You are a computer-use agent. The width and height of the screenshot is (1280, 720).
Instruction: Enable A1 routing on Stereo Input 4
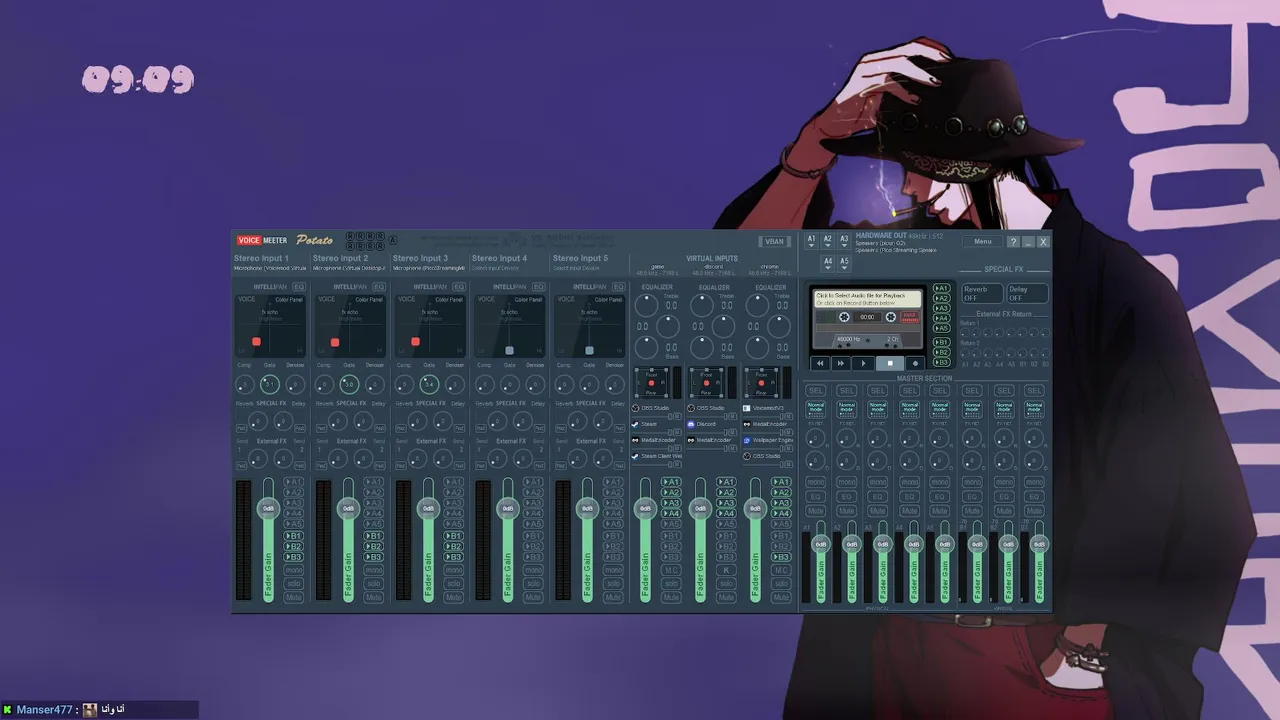[x=533, y=482]
